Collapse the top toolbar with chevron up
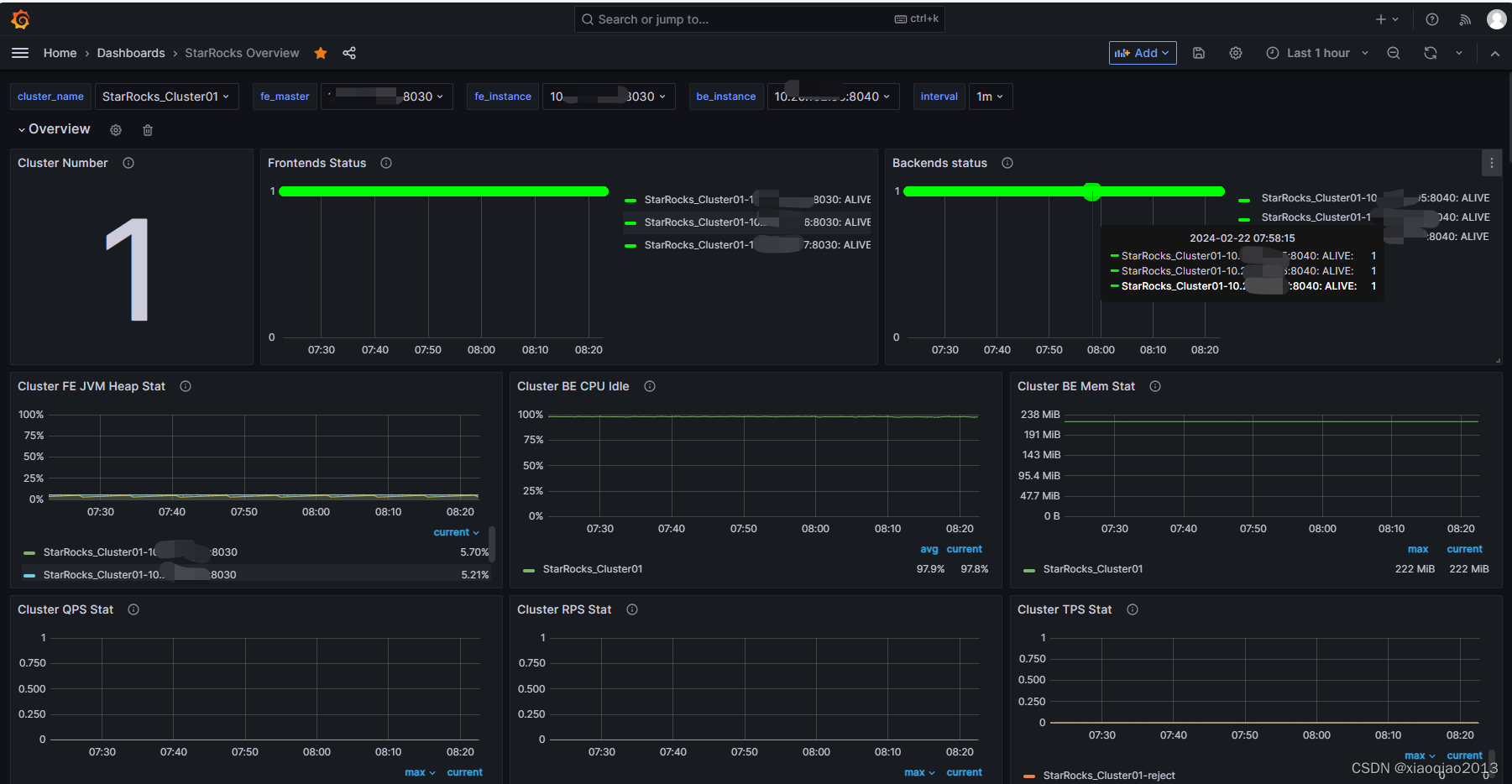 click(x=1495, y=53)
